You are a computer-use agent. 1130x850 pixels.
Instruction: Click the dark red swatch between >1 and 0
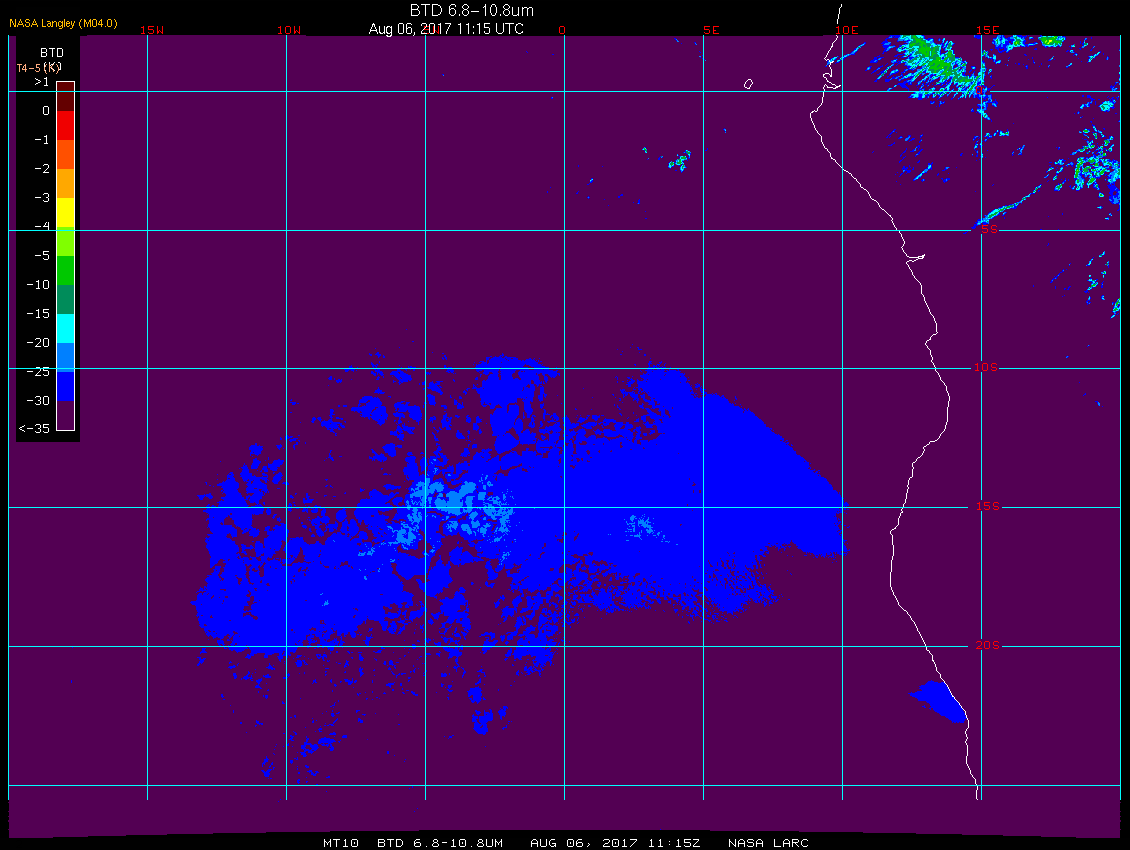[66, 97]
